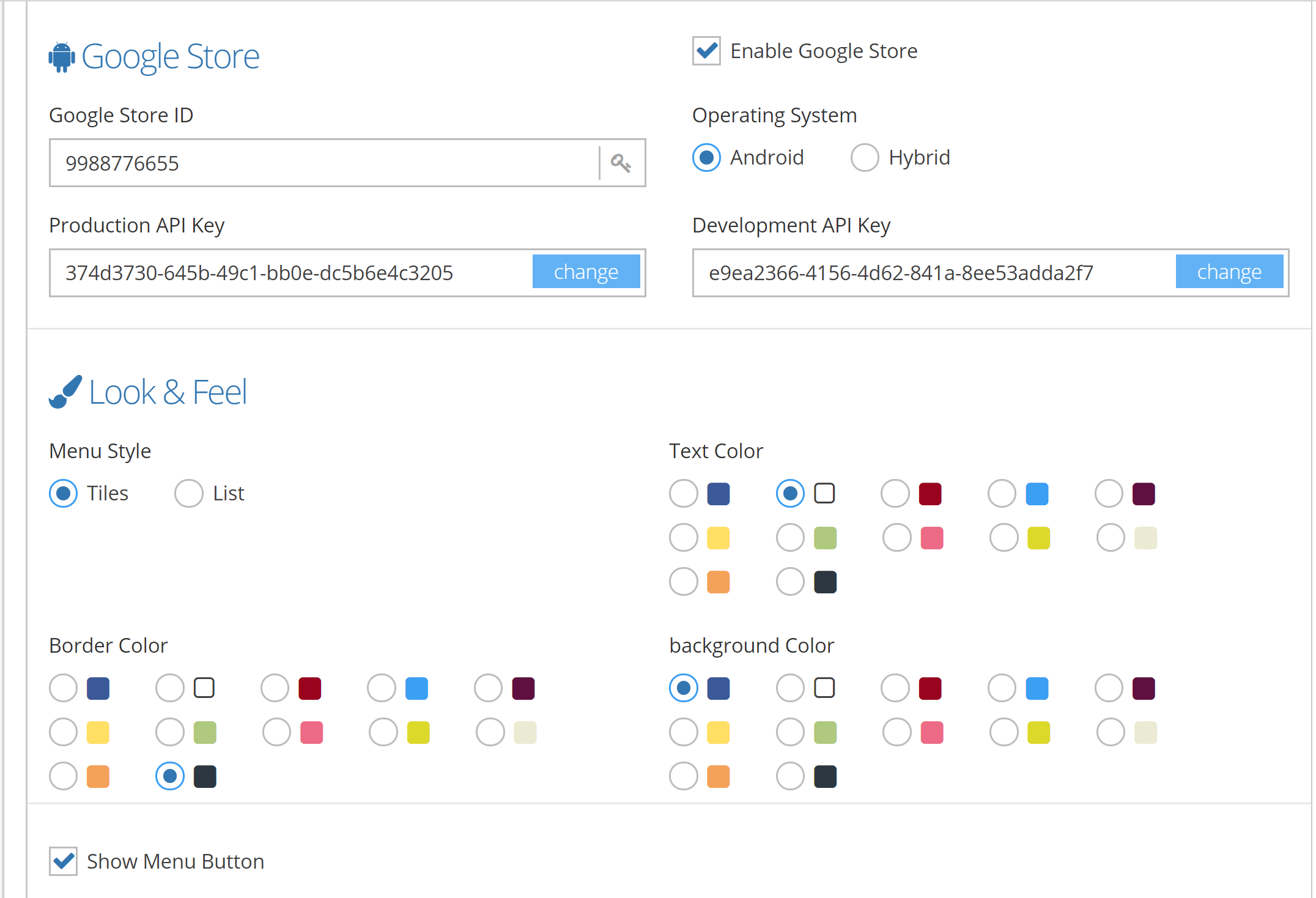Viewport: 1316px width, 898px height.
Task: Select dark charcoal radio under background Color
Action: pyautogui.click(x=790, y=776)
